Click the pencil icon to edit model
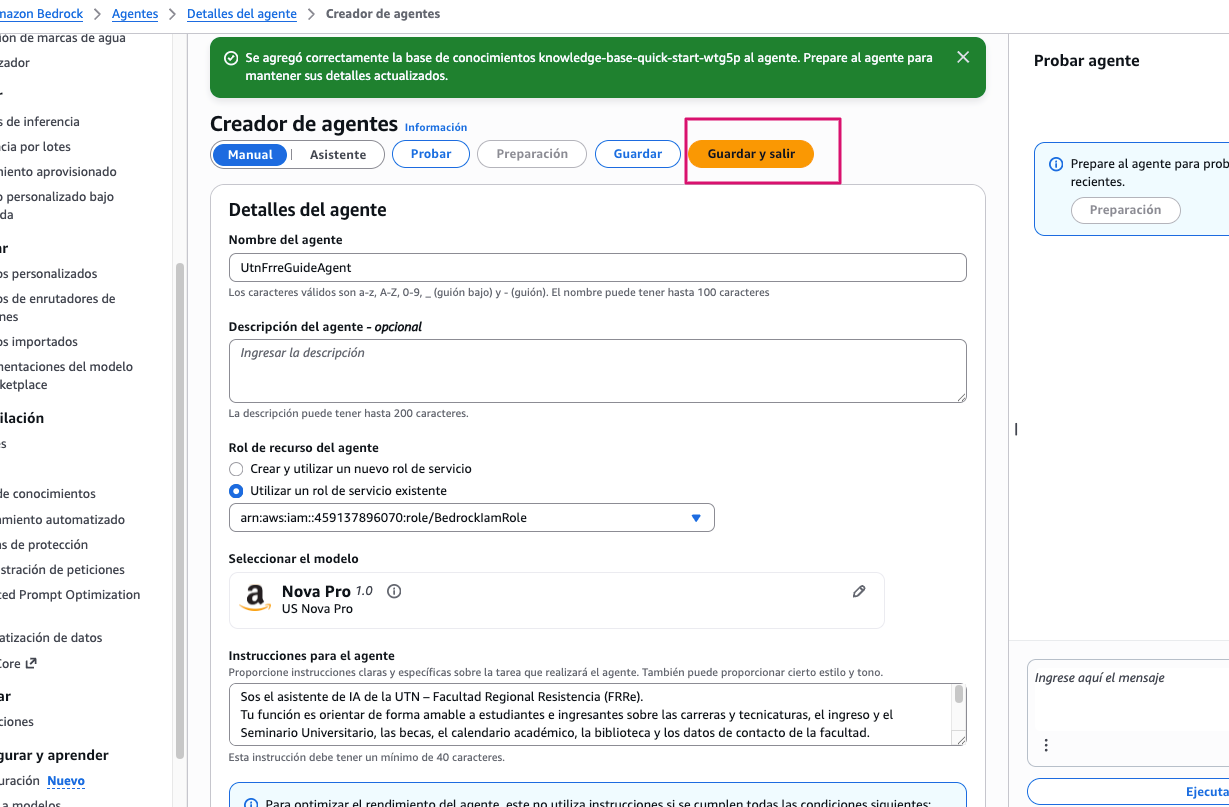The width and height of the screenshot is (1229, 807). [x=859, y=591]
